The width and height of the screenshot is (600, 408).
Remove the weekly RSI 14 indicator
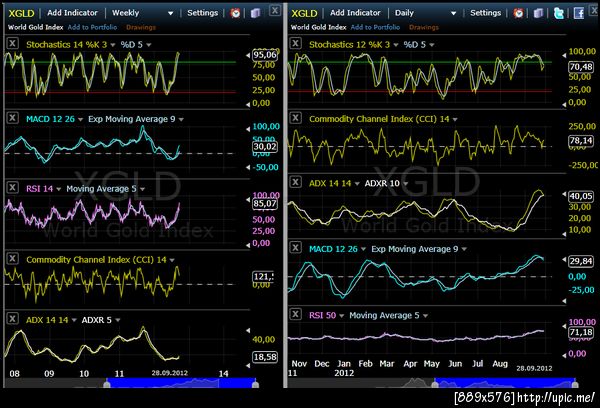(12, 188)
